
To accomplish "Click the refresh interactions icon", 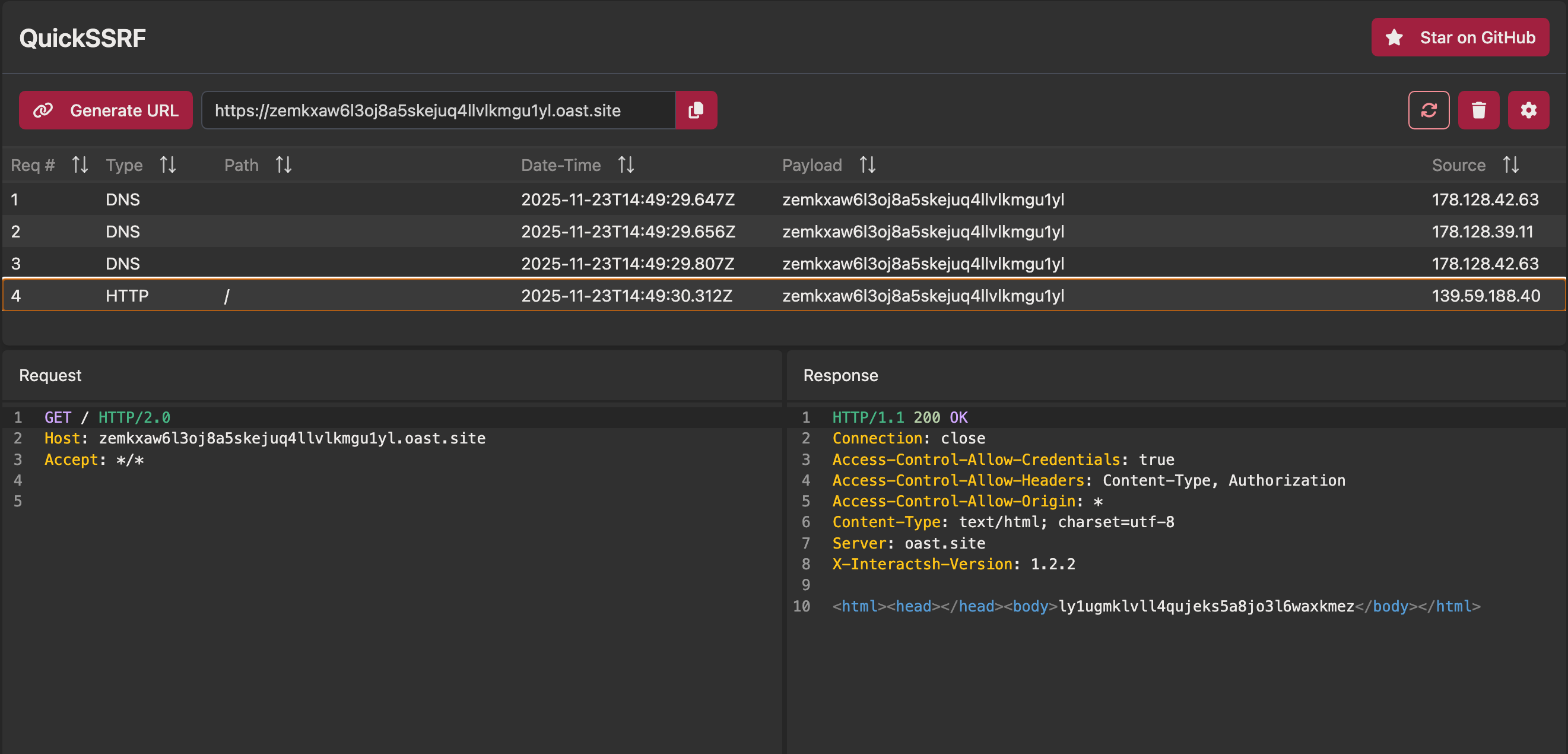I will click(x=1428, y=110).
